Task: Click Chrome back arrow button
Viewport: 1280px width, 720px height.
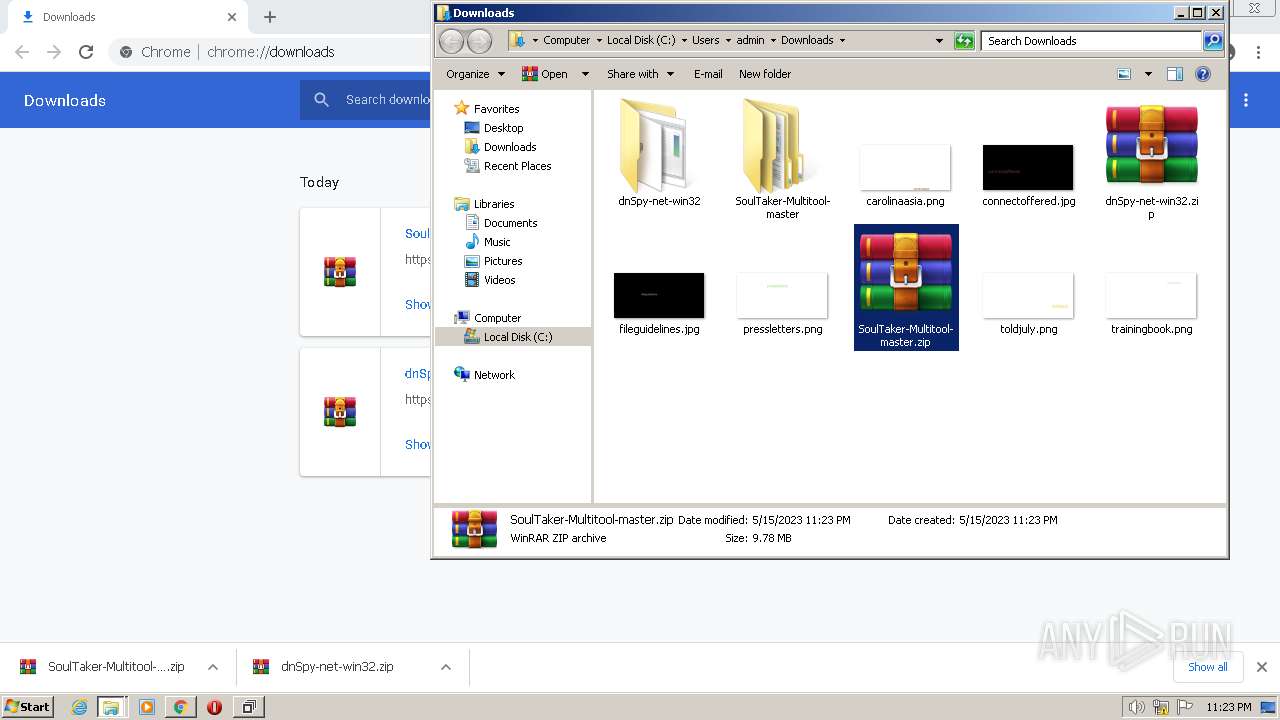Action: click(x=22, y=52)
